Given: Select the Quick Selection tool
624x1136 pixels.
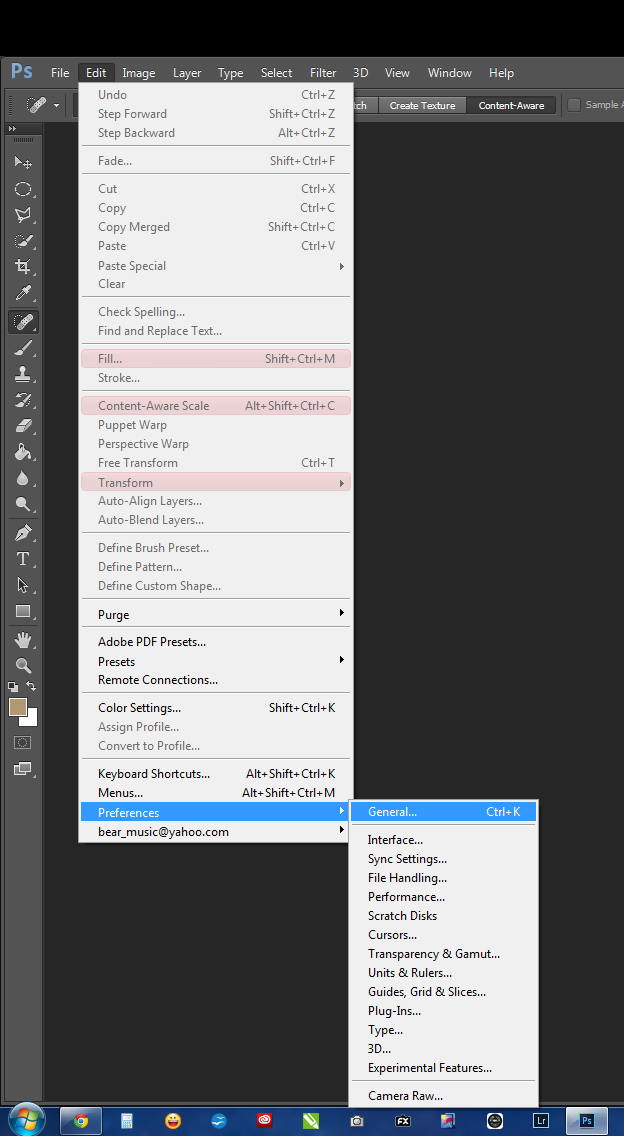Looking at the screenshot, I should 23,242.
